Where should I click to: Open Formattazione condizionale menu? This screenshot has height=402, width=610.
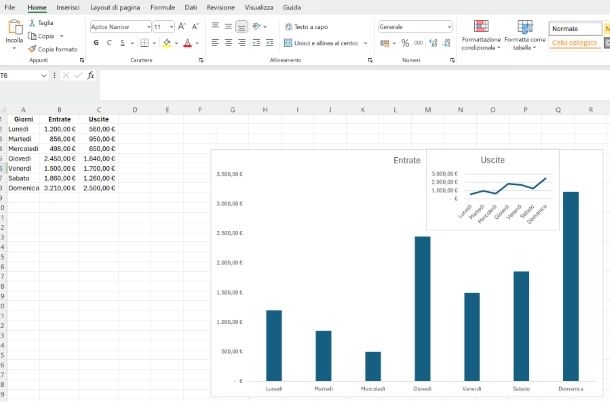(481, 35)
